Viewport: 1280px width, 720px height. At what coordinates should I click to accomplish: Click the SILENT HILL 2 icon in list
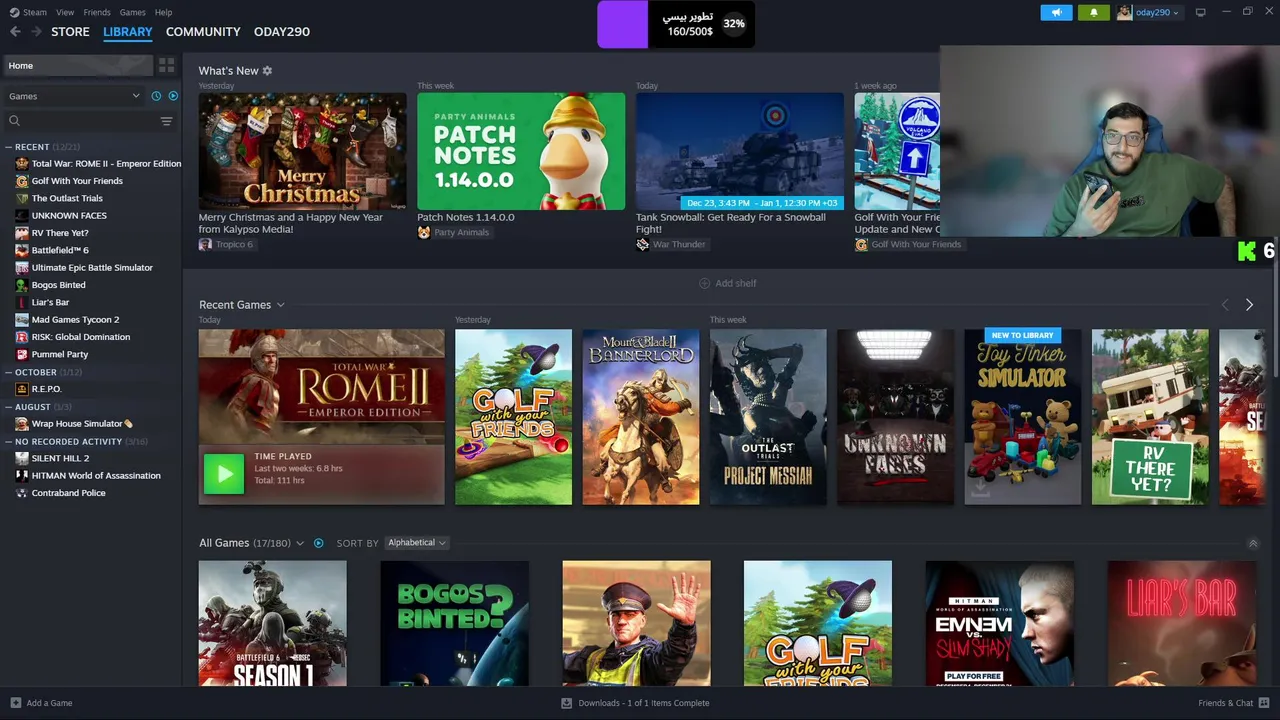tap(22, 458)
